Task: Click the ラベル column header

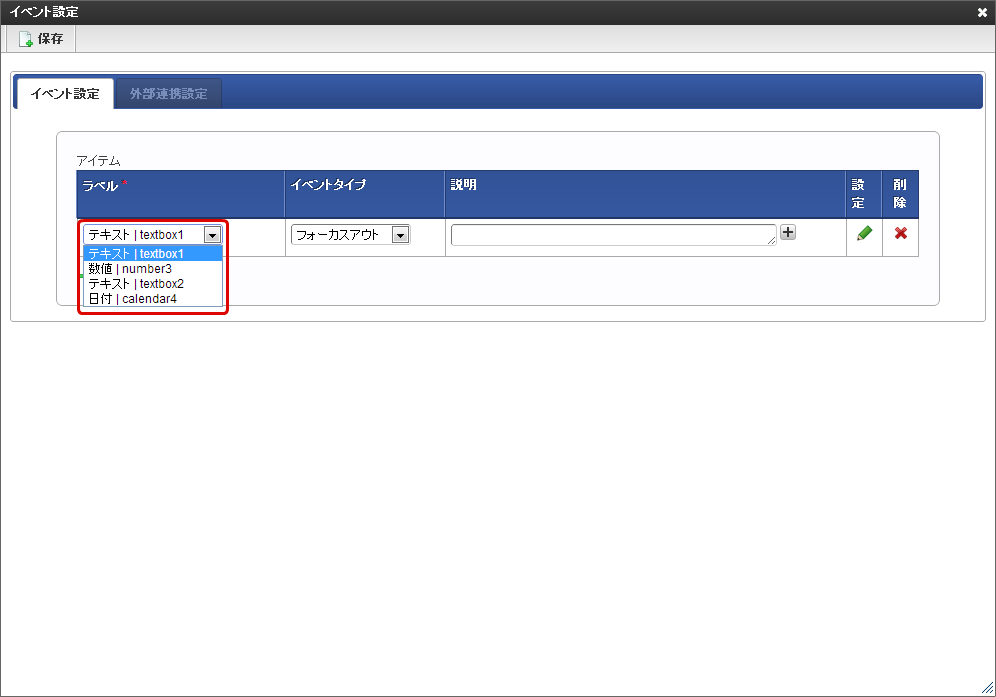Action: [180, 194]
